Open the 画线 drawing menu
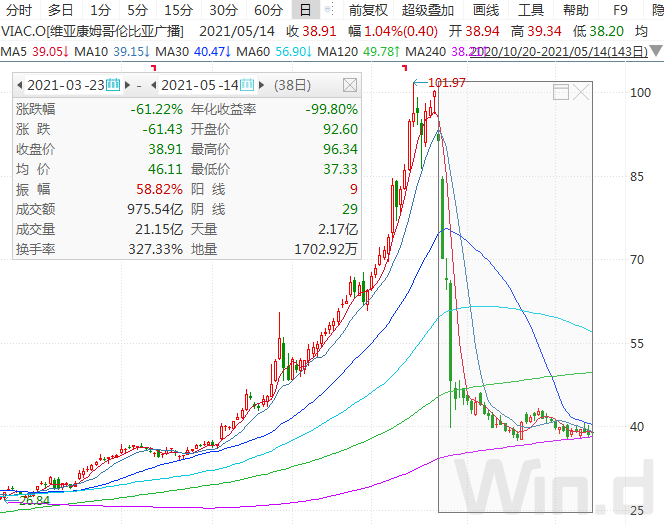664x525 pixels. 486,9
